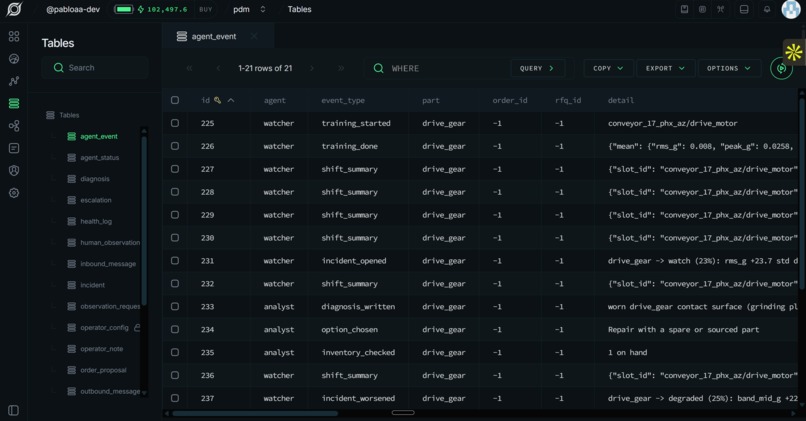Click the rounded-square icon next to the save icon
The width and height of the screenshot is (806, 421).
pos(702,9)
